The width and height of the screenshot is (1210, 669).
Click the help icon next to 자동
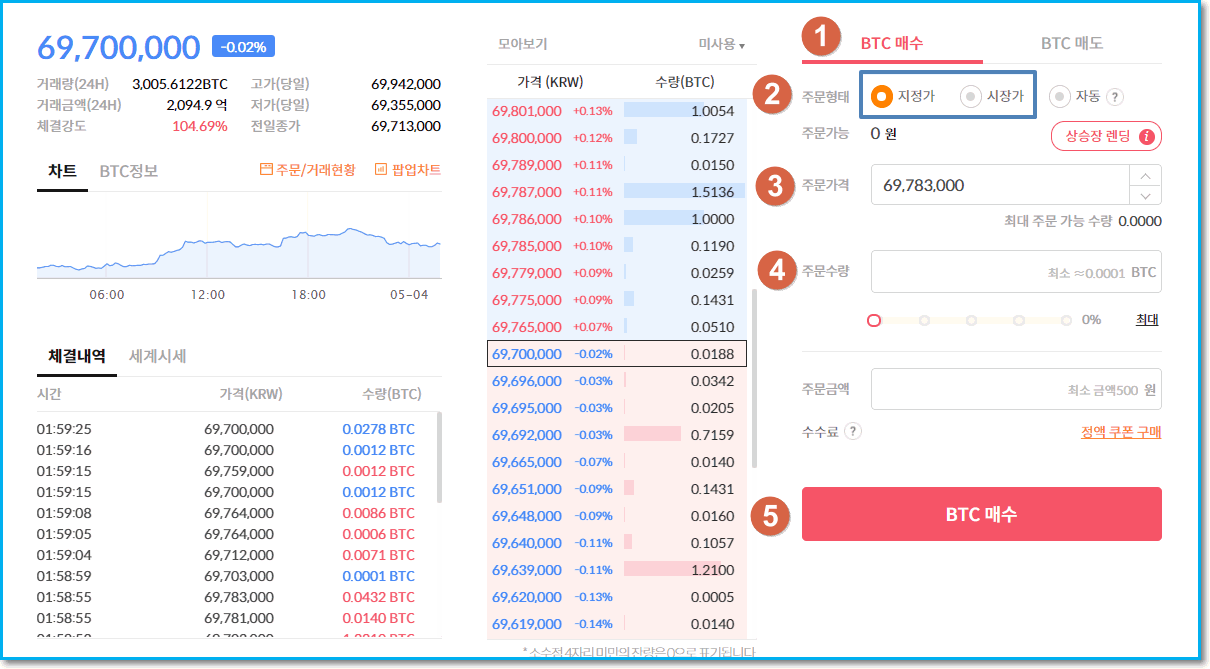[1115, 97]
